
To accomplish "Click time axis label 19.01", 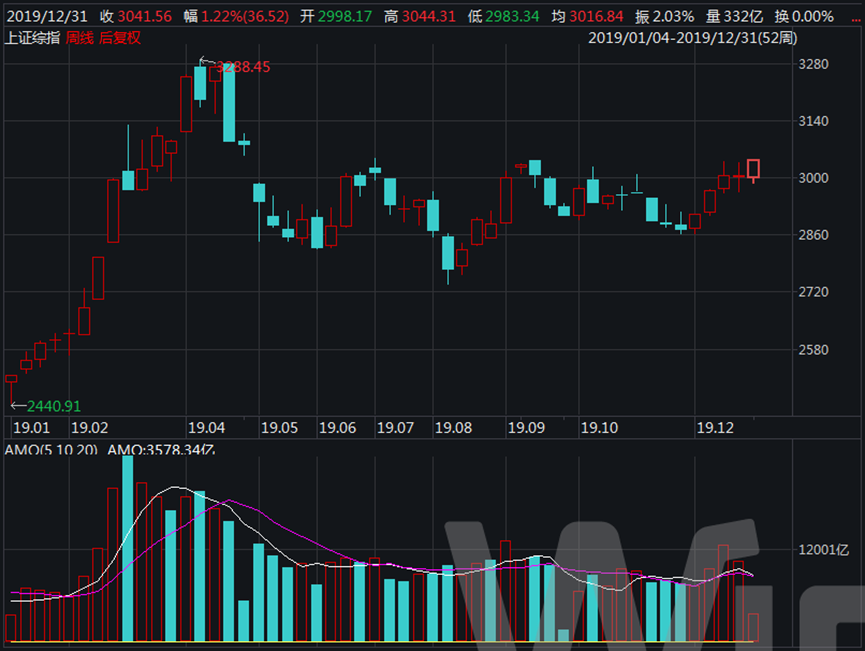I will click(x=31, y=428).
